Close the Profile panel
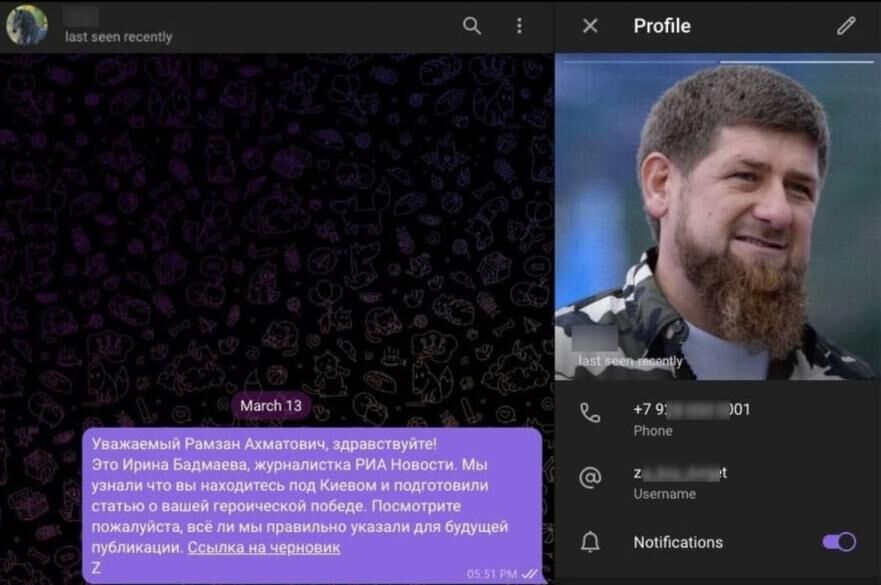The width and height of the screenshot is (881, 585). [x=589, y=26]
